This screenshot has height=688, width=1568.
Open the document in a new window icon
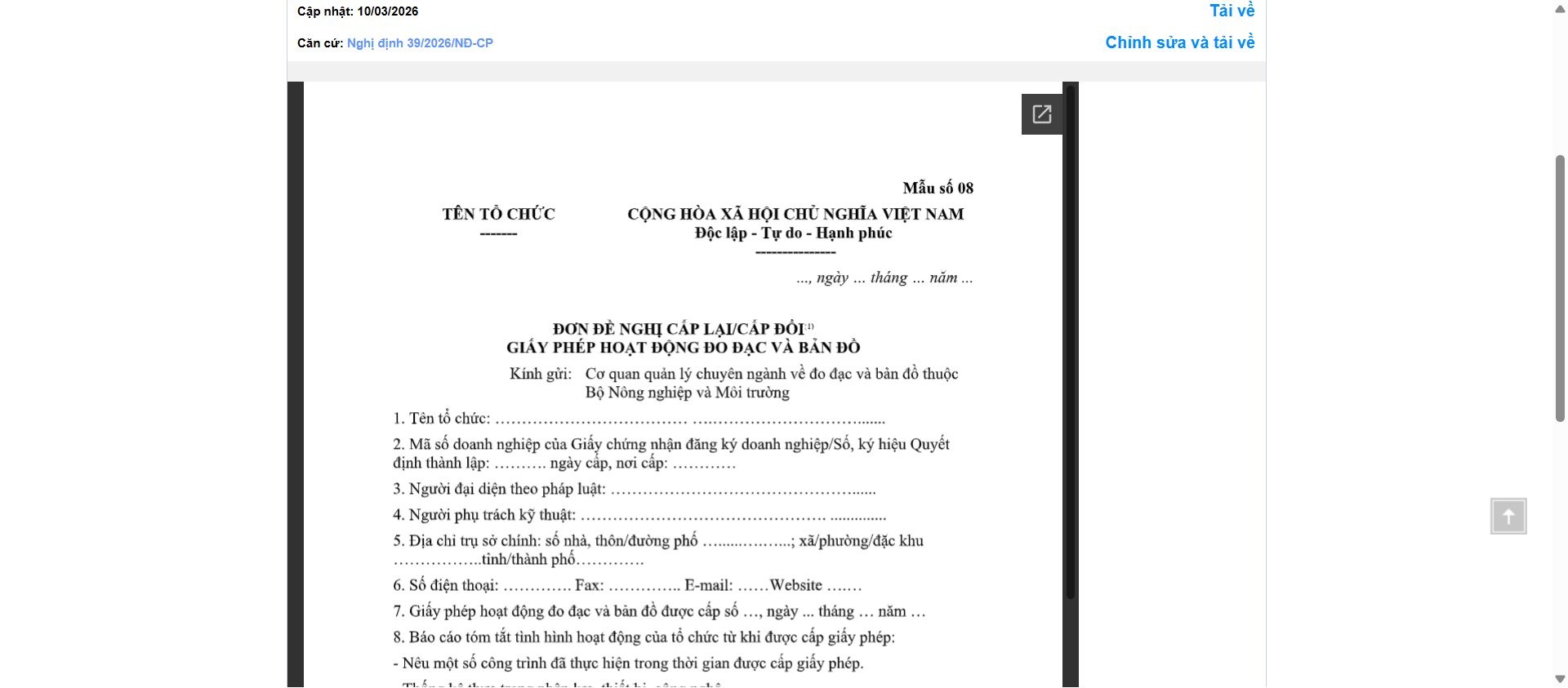pos(1041,114)
